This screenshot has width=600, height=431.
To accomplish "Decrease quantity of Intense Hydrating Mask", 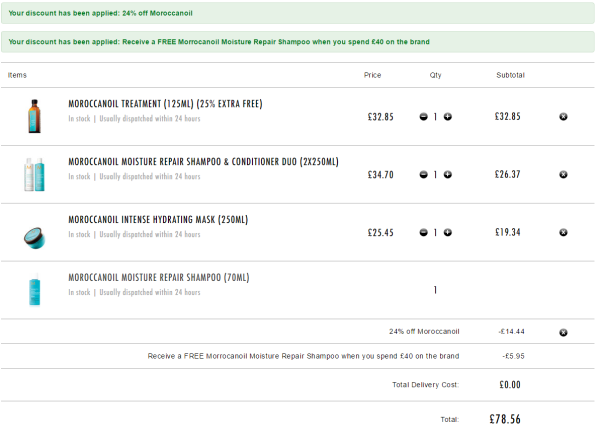I will pos(423,232).
